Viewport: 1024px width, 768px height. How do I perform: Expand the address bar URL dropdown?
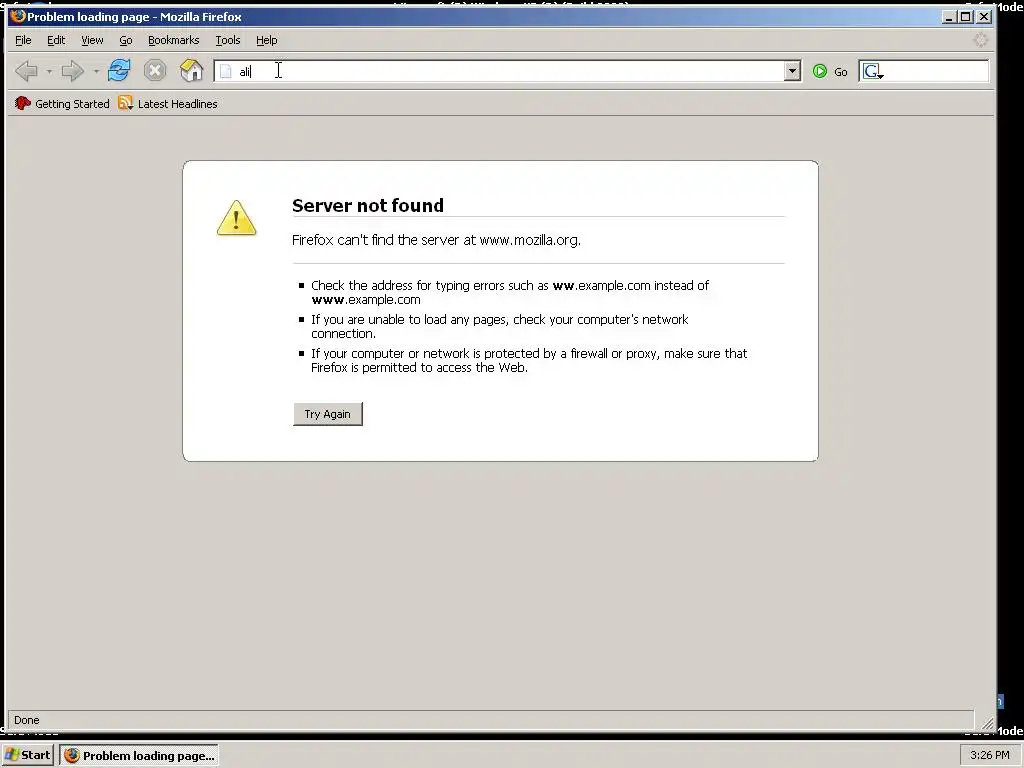[x=792, y=71]
